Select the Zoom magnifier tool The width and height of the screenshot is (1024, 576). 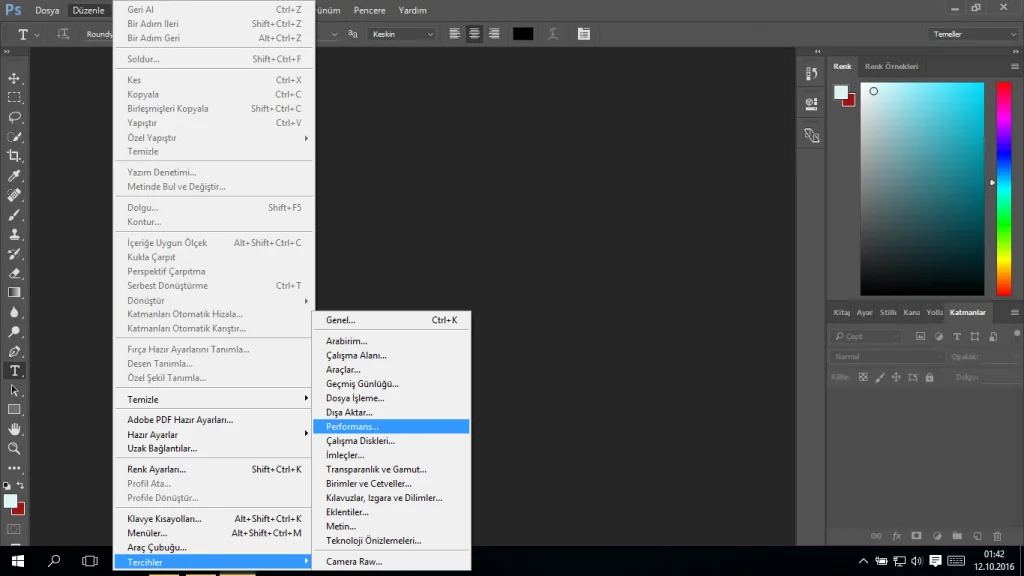coord(14,449)
